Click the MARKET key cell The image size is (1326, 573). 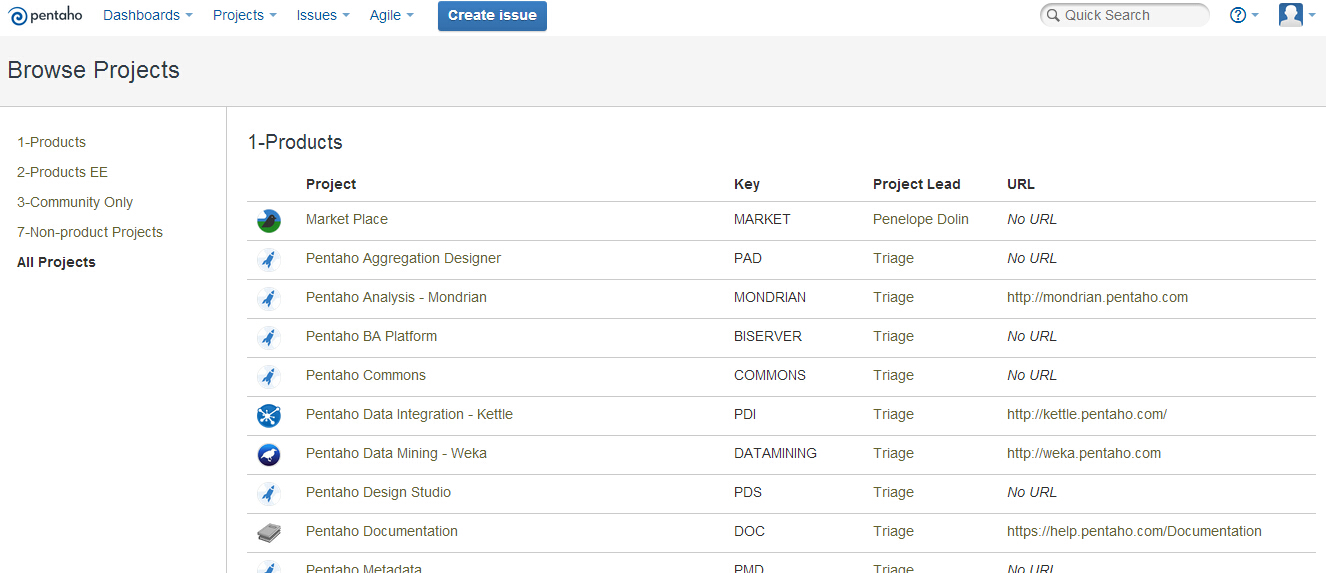click(762, 219)
